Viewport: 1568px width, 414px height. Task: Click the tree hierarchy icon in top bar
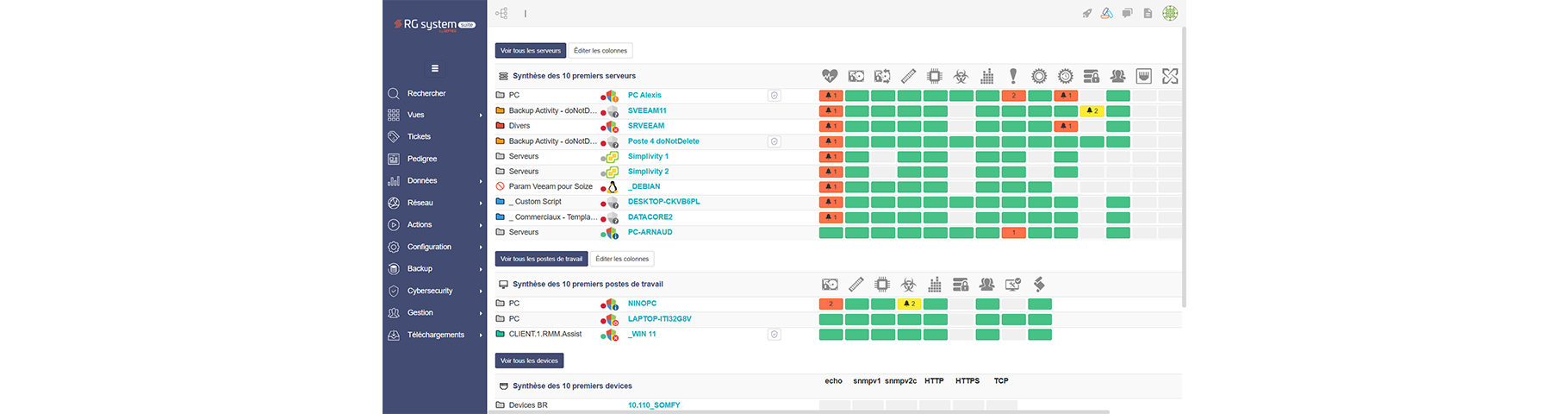point(501,13)
